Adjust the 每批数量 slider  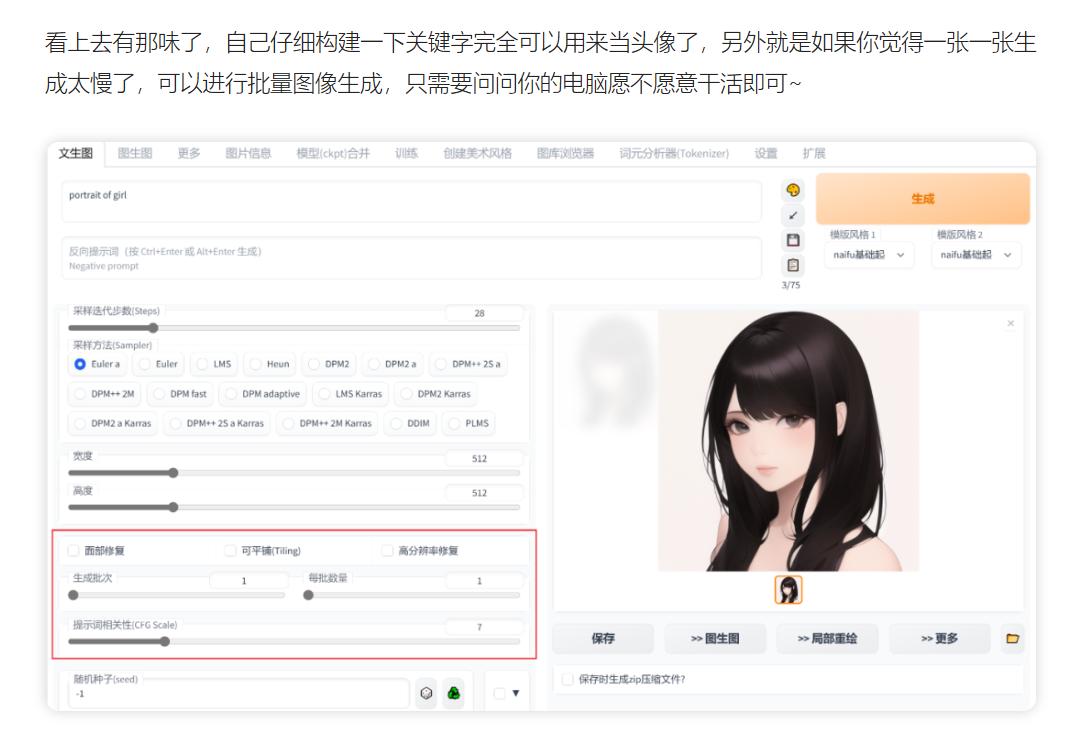point(412,595)
